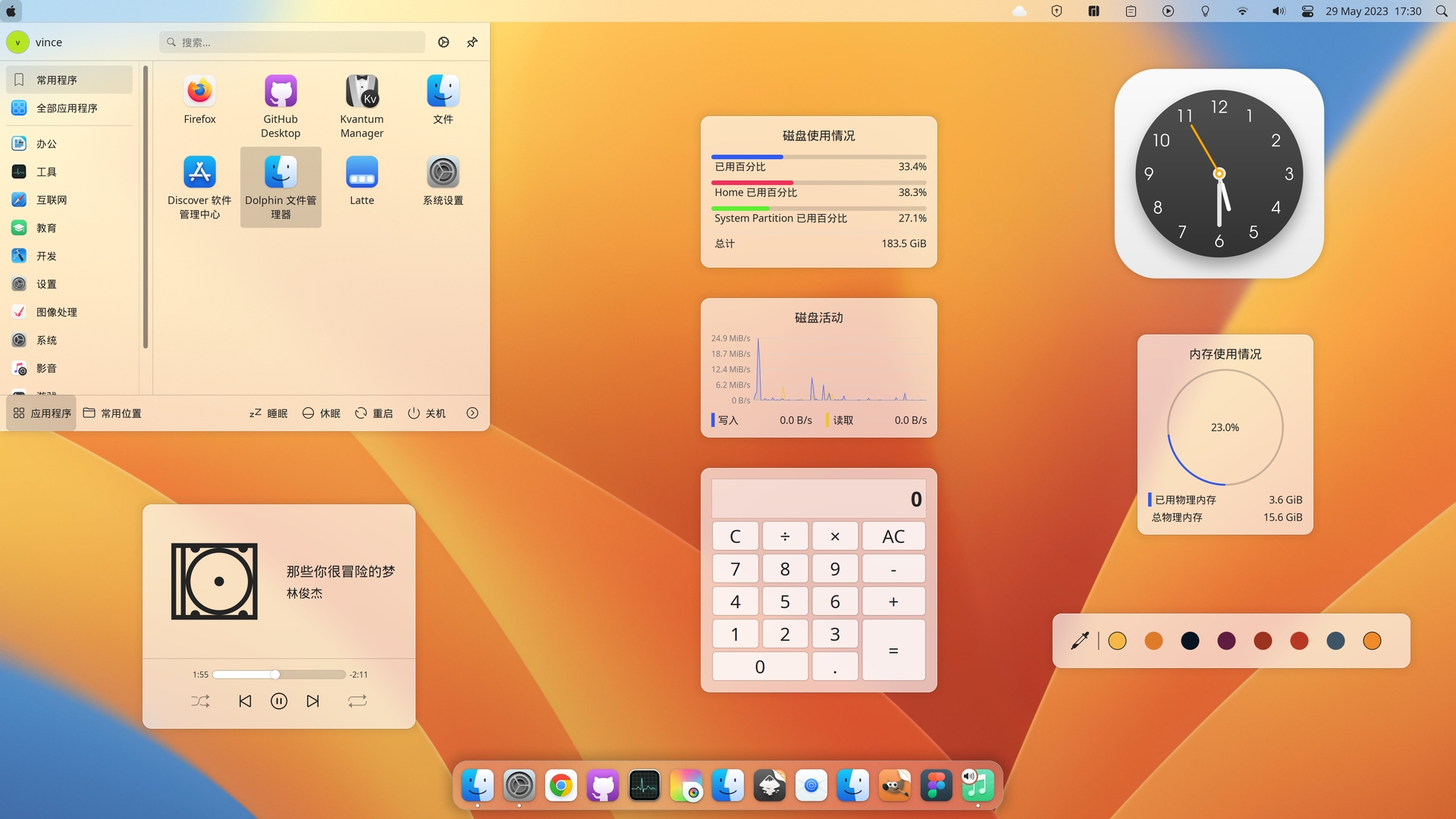Launch Discover 软件管理中心

(x=199, y=187)
